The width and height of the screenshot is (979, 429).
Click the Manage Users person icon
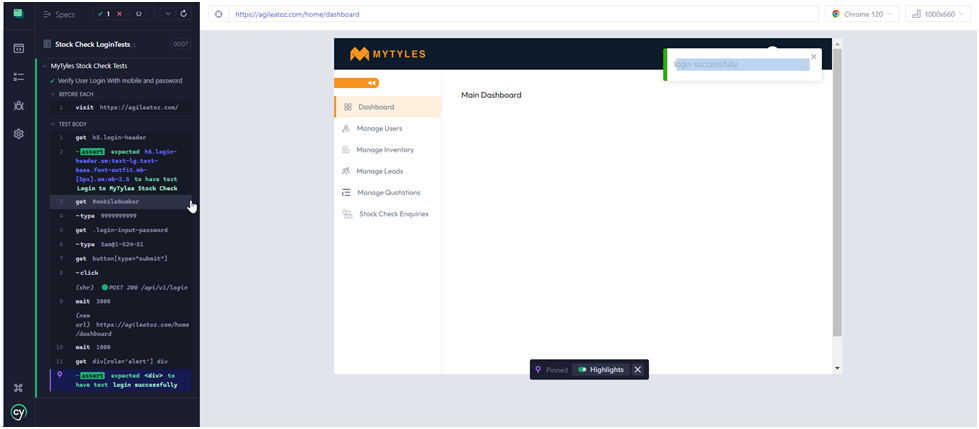click(346, 129)
